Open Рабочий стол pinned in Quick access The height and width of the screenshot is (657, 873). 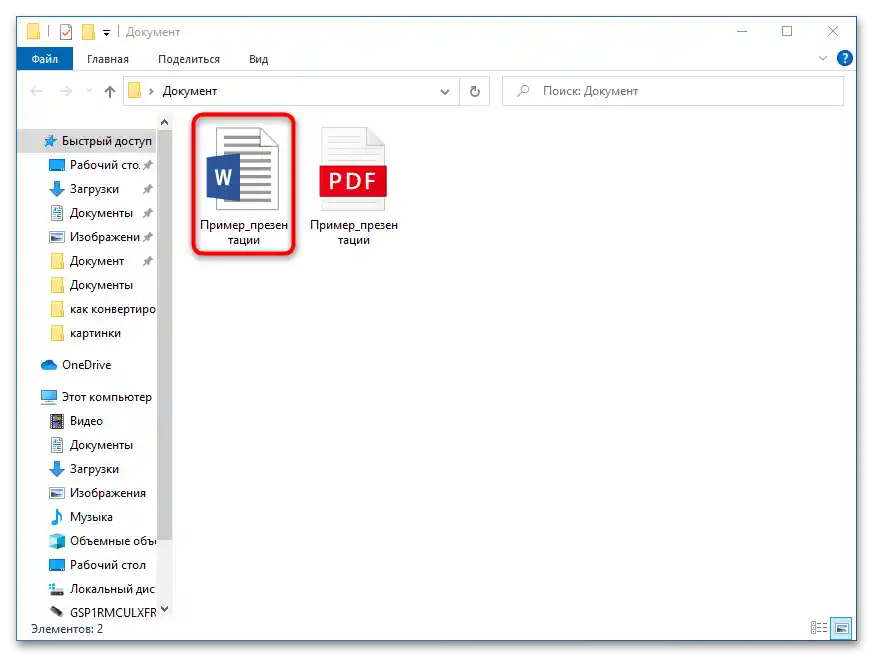tap(100, 165)
